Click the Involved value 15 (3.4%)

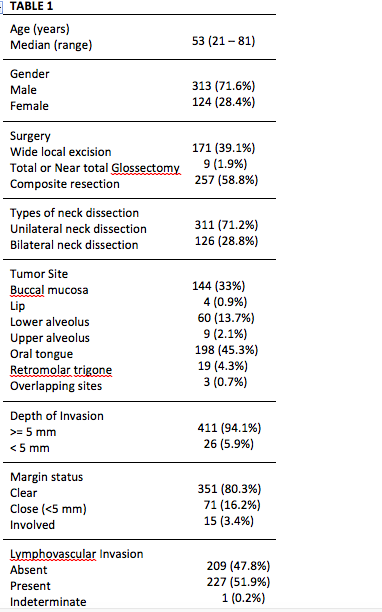point(229,521)
